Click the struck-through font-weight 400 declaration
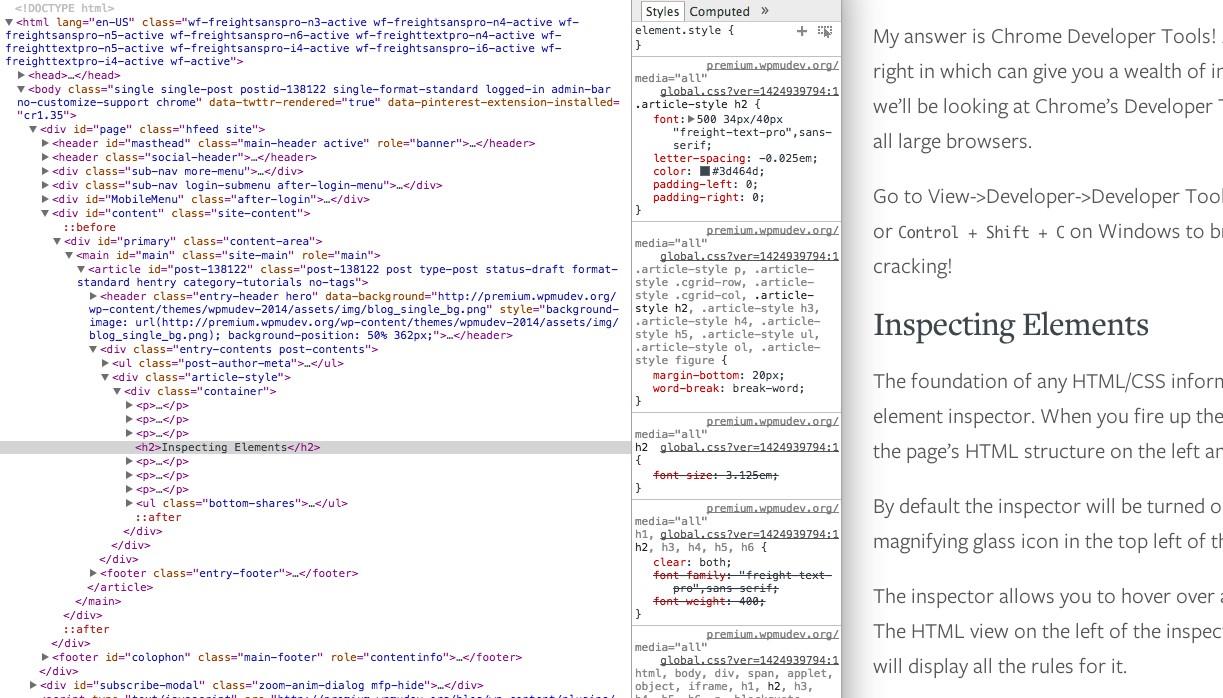The image size is (1223, 698). tap(710, 601)
